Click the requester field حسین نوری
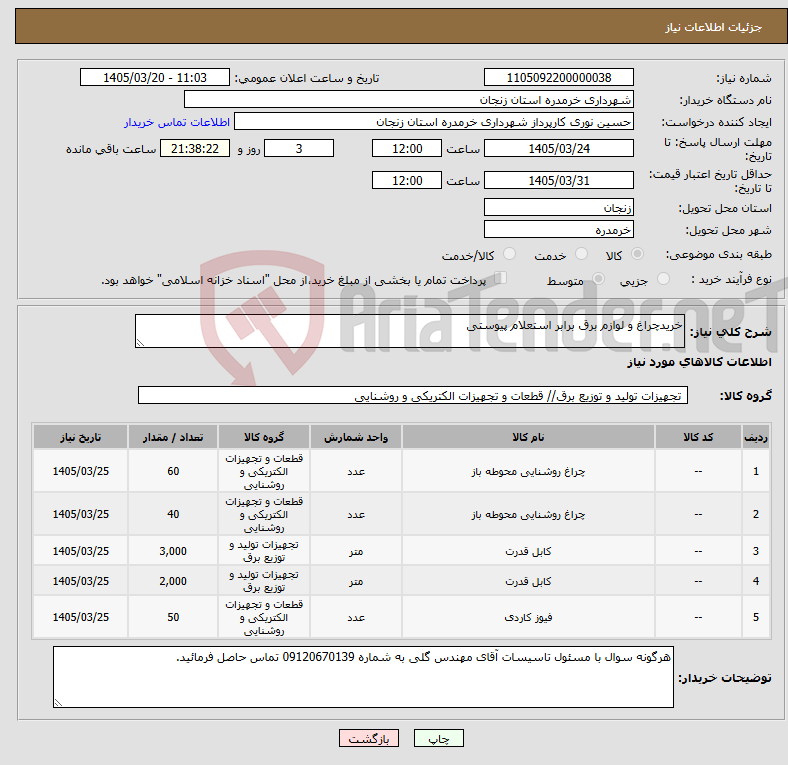Screen dimensions: 788x765 434,122
